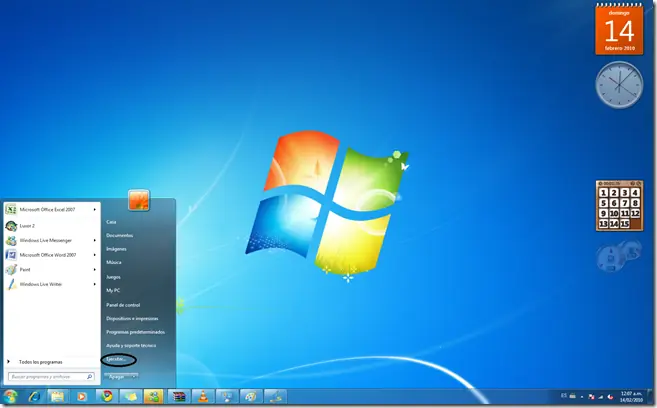Click the user account picture in Start menu
This screenshot has width=657, height=408.
click(139, 200)
